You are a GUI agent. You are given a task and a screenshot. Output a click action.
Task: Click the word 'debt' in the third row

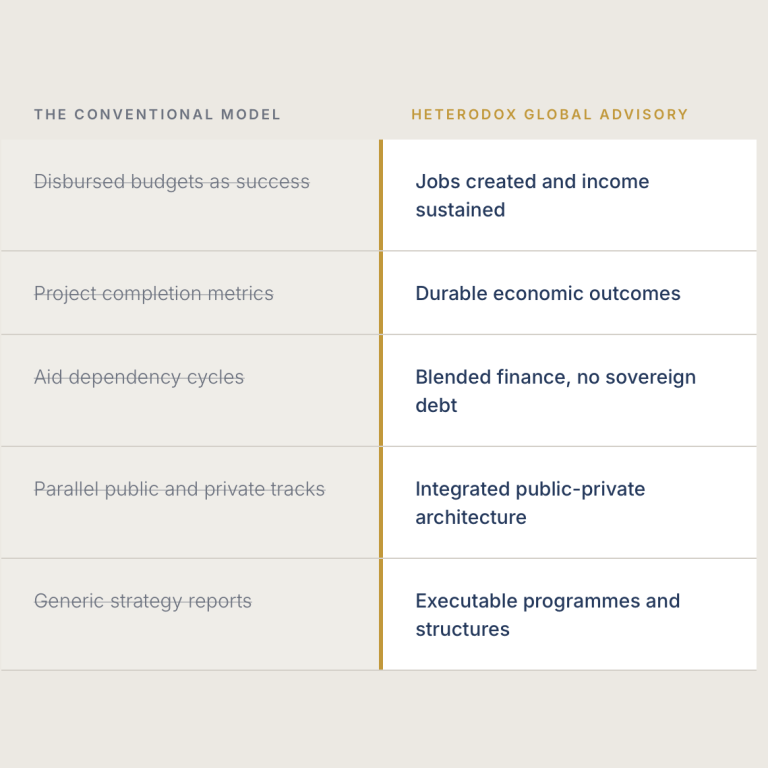pos(436,406)
